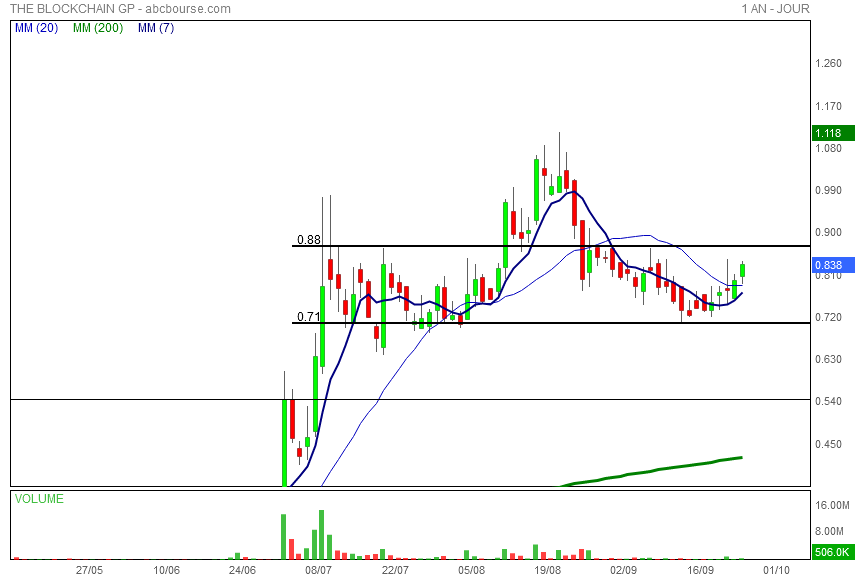
Task: Click the 16.00M volume axis value
Action: click(x=832, y=505)
